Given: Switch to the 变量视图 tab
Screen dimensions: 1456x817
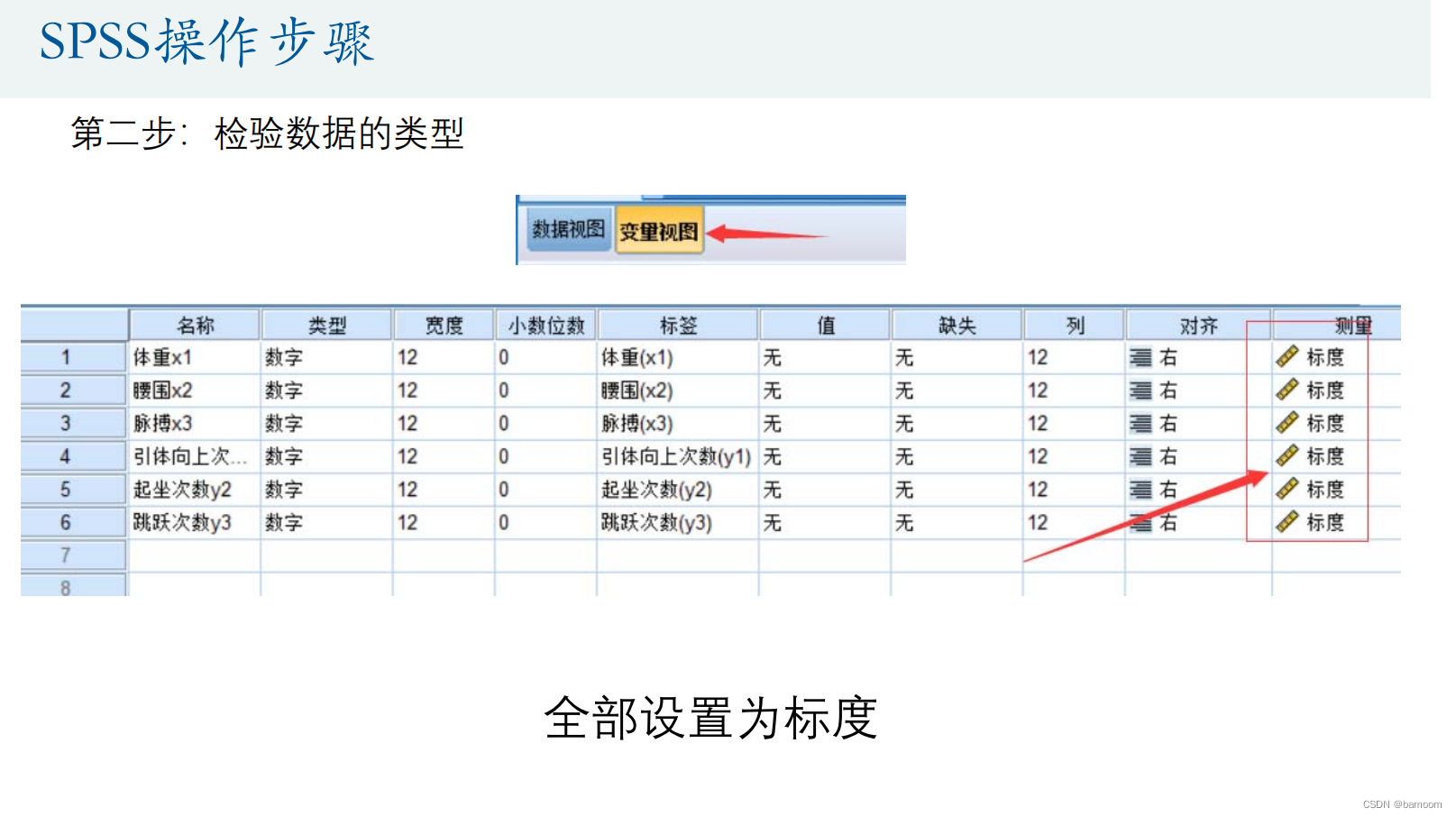Looking at the screenshot, I should (x=659, y=232).
